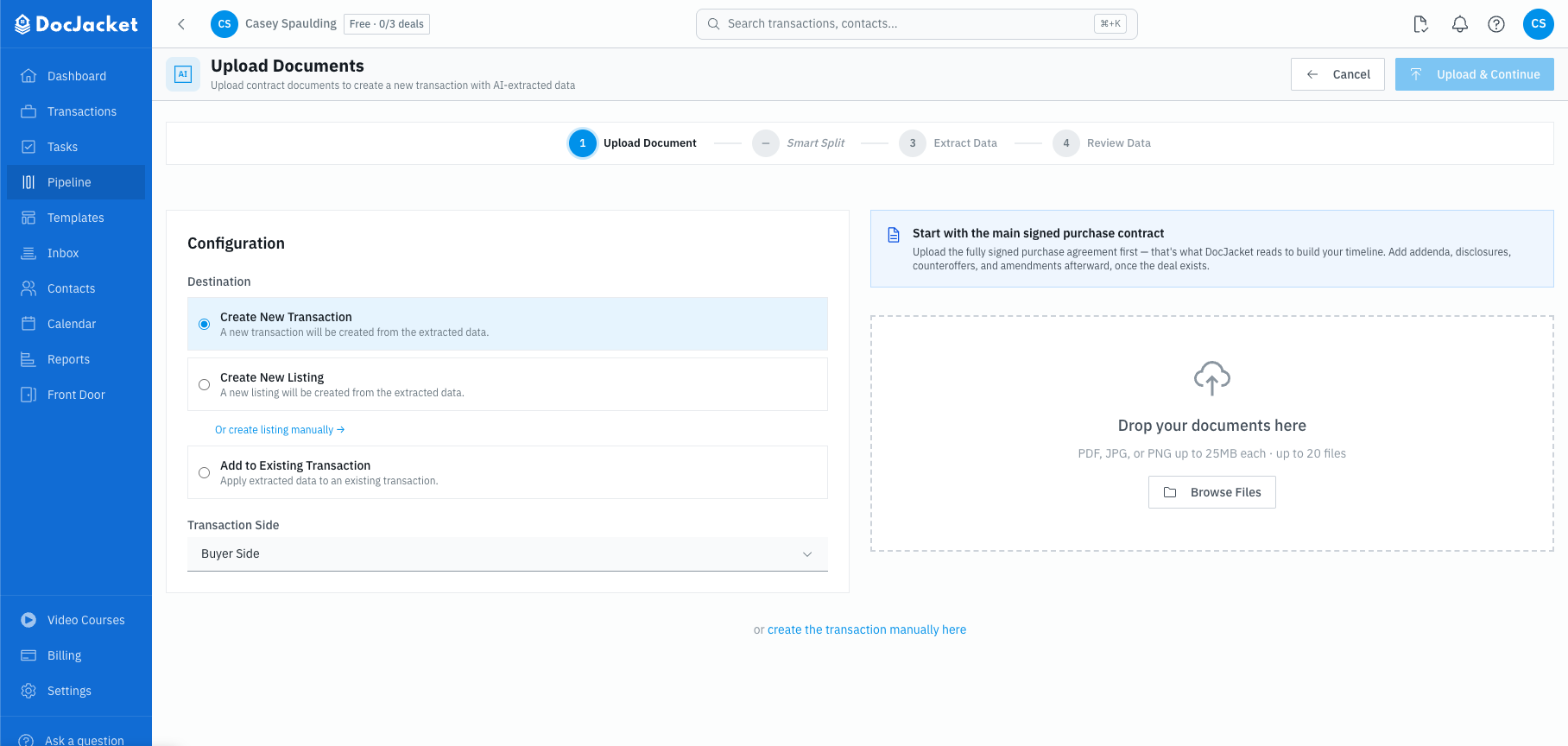
Task: Click the AI badge icon beside Upload Documents
Action: (183, 74)
